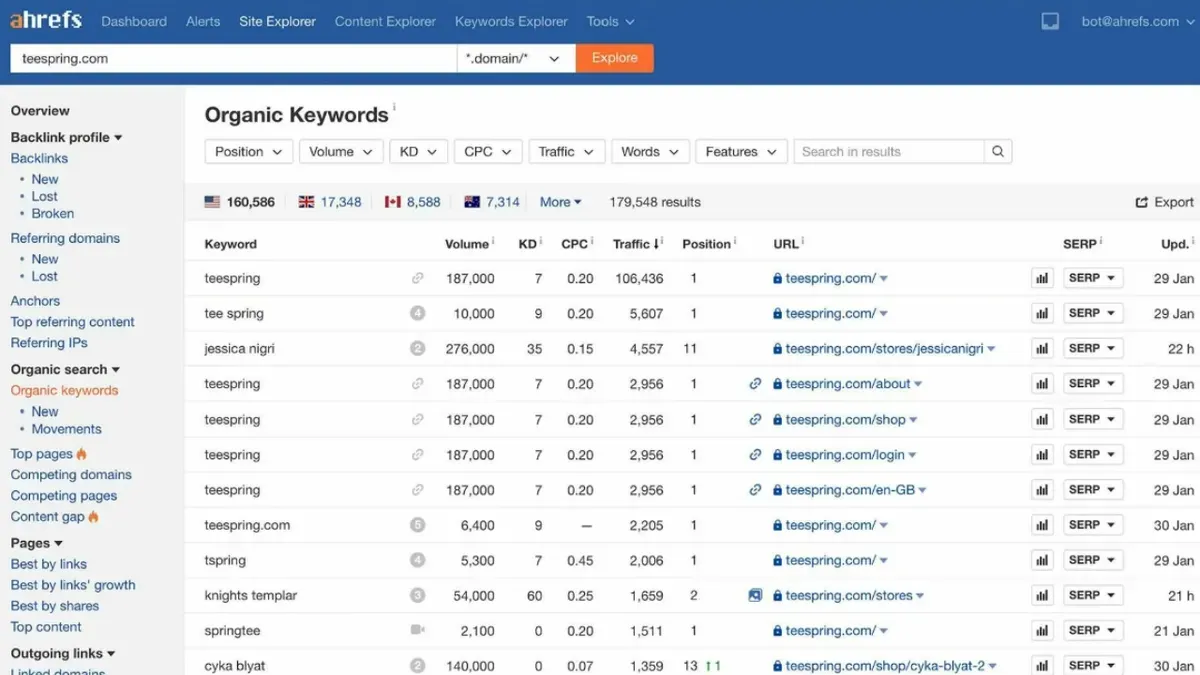Open the Dashboard menu
This screenshot has width=1200, height=675.
[x=134, y=21]
